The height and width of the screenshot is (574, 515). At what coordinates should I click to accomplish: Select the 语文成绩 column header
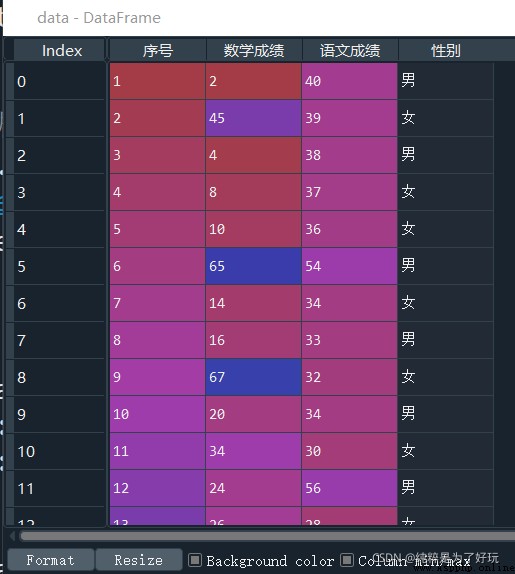point(350,50)
